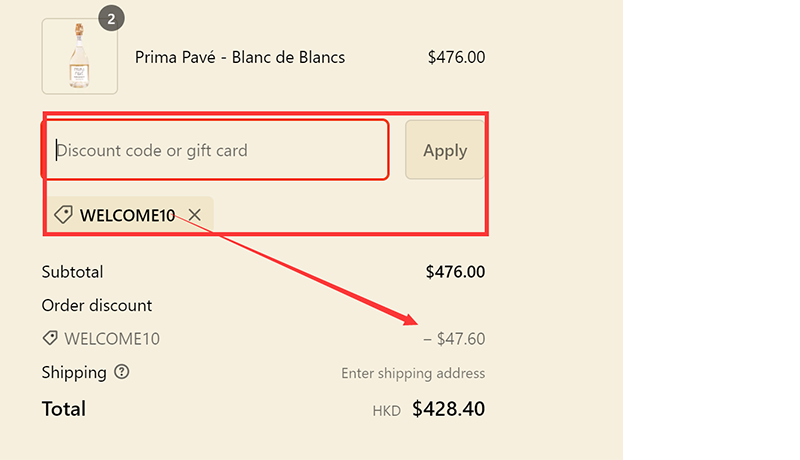800x460 pixels.
Task: Focus the discount code or gift card field
Action: click(215, 150)
